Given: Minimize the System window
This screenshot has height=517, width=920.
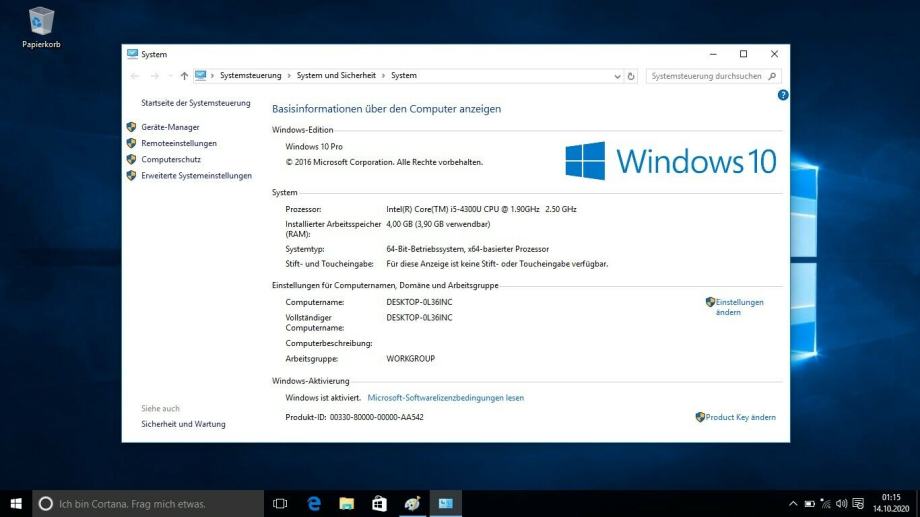Looking at the screenshot, I should pos(713,54).
